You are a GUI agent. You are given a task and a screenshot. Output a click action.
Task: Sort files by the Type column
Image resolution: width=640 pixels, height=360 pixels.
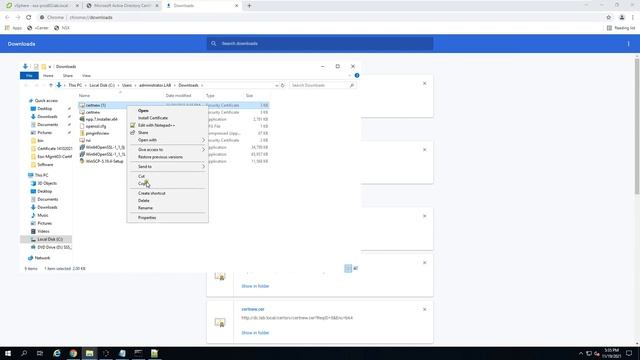[210, 96]
